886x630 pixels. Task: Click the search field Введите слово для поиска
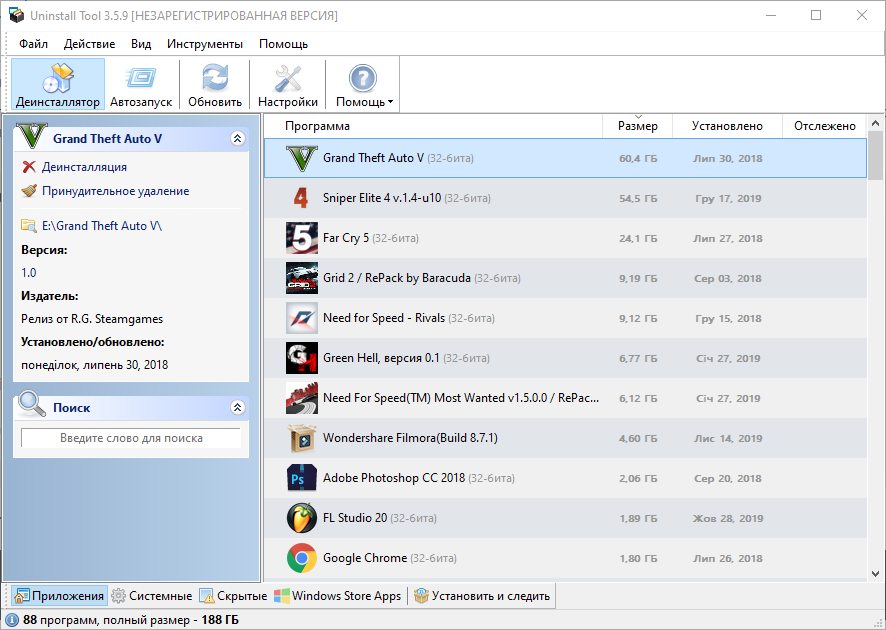pos(131,438)
